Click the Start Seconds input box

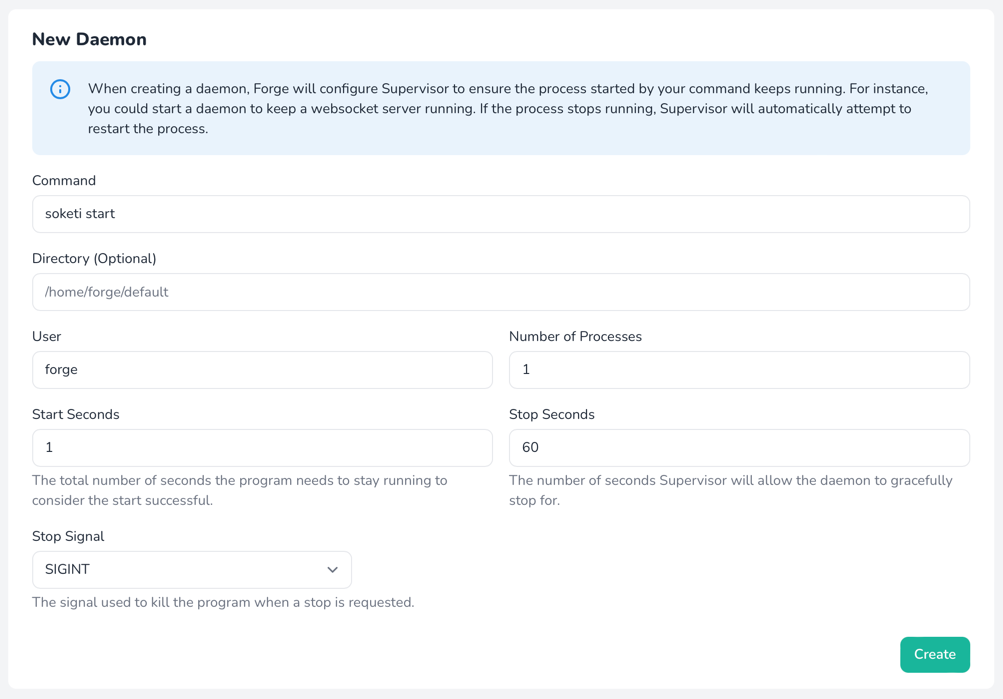pos(262,448)
